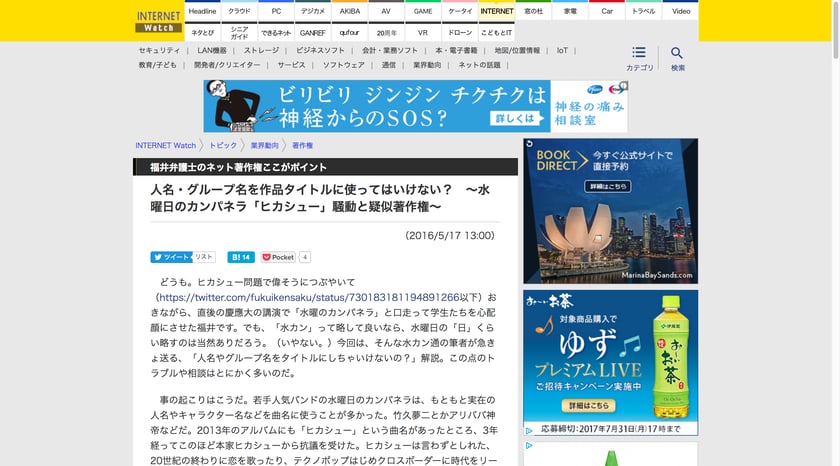Open the 窓の杜 tab
Image resolution: width=840 pixels, height=466 pixels.
[x=534, y=11]
